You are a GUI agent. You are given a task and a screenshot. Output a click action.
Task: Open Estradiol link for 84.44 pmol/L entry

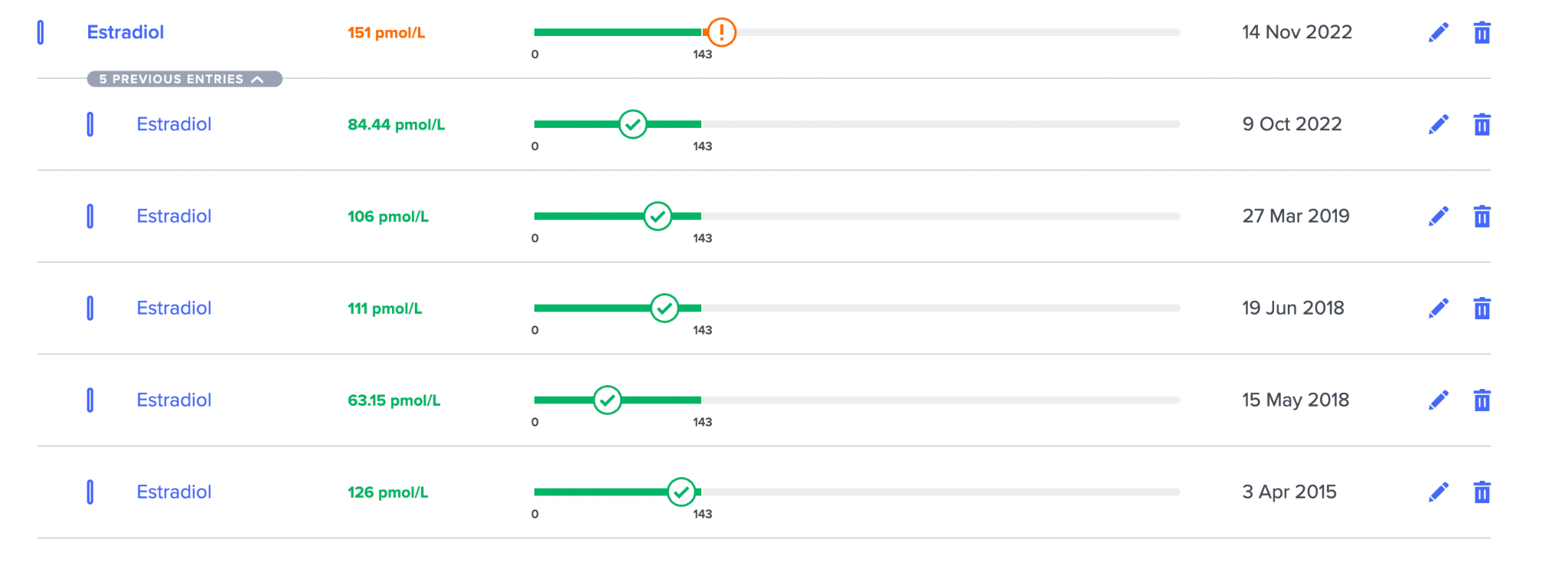pos(174,124)
